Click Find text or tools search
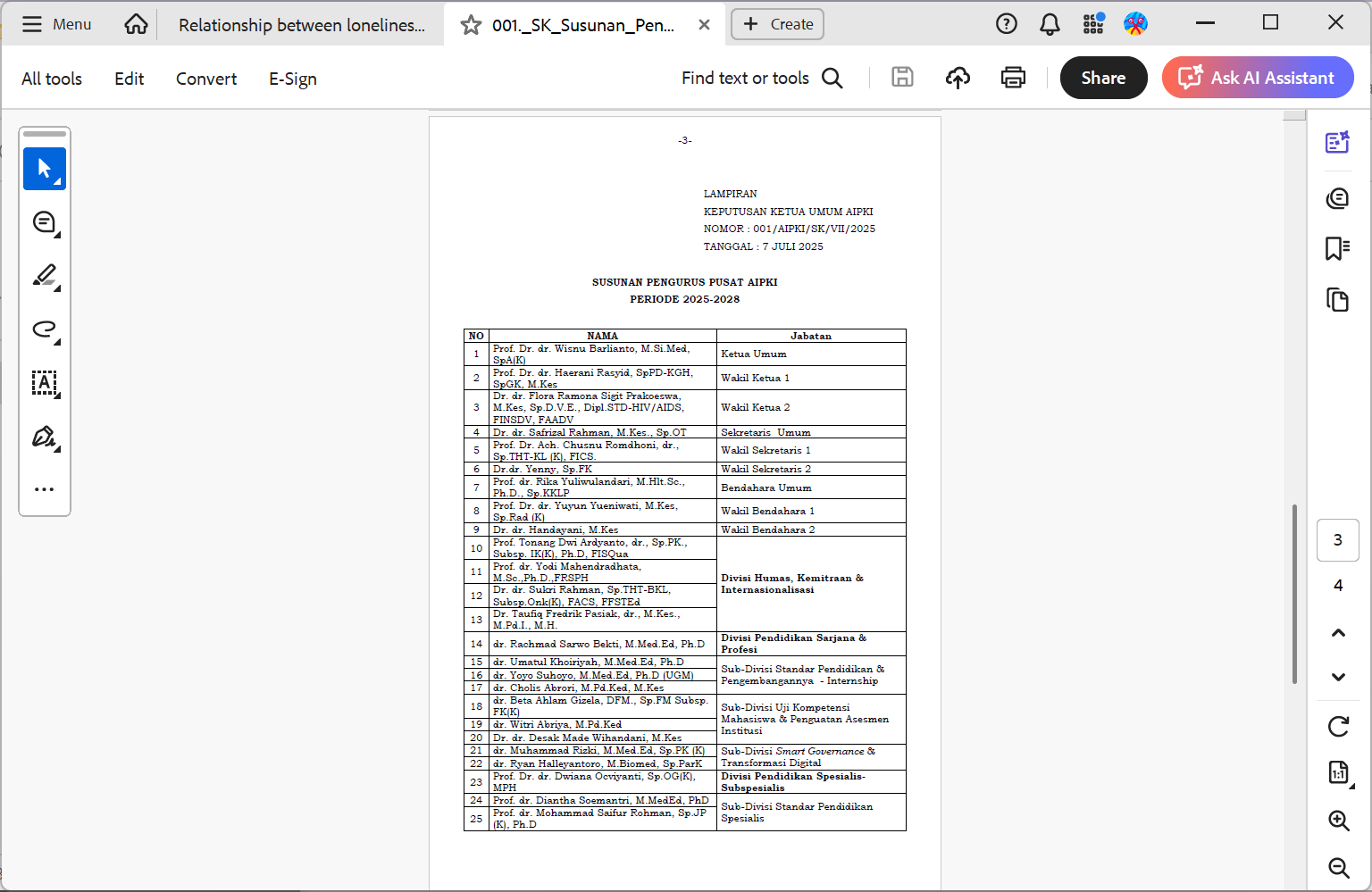 [762, 78]
